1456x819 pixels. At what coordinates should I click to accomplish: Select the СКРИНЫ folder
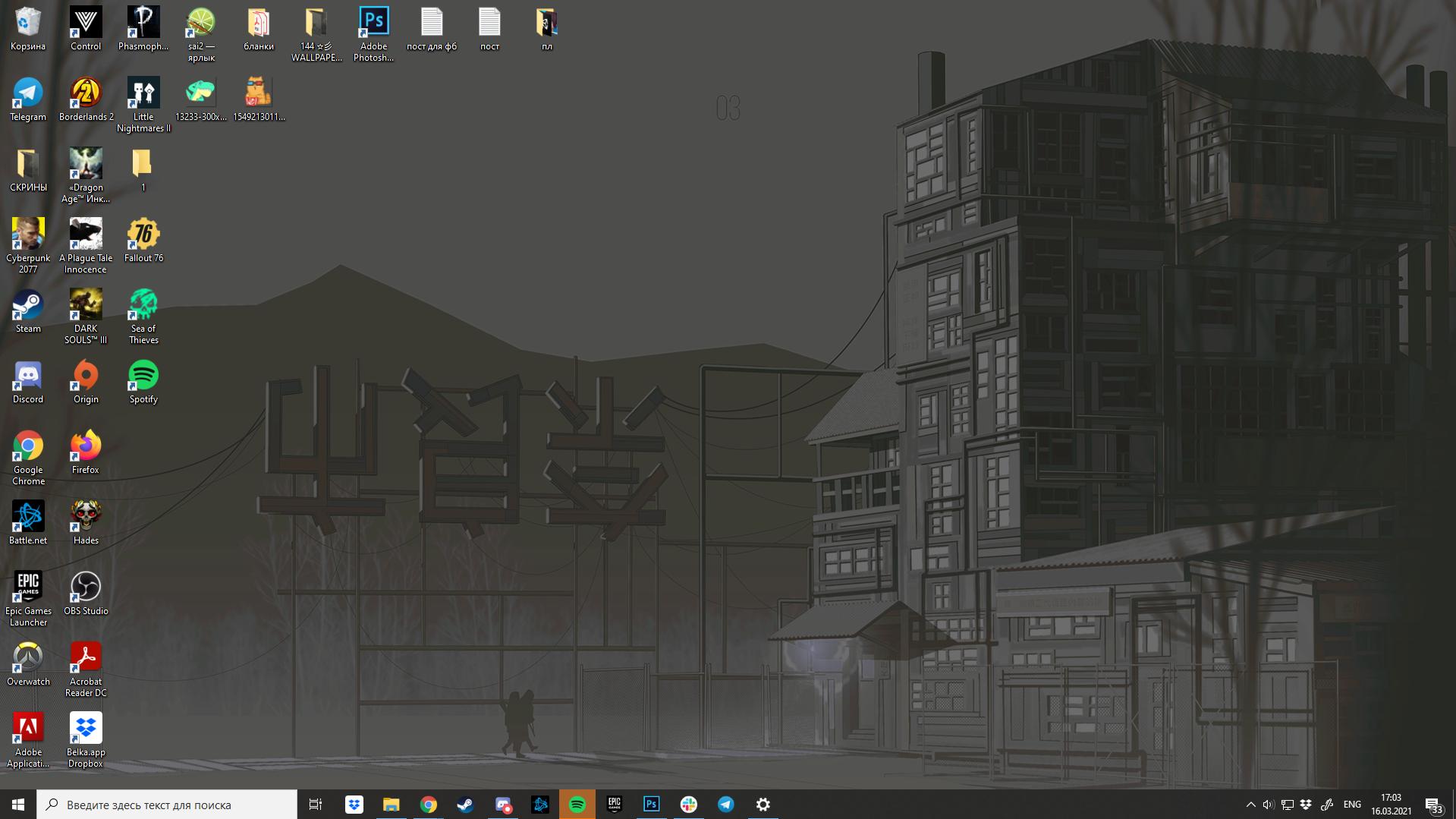click(28, 171)
